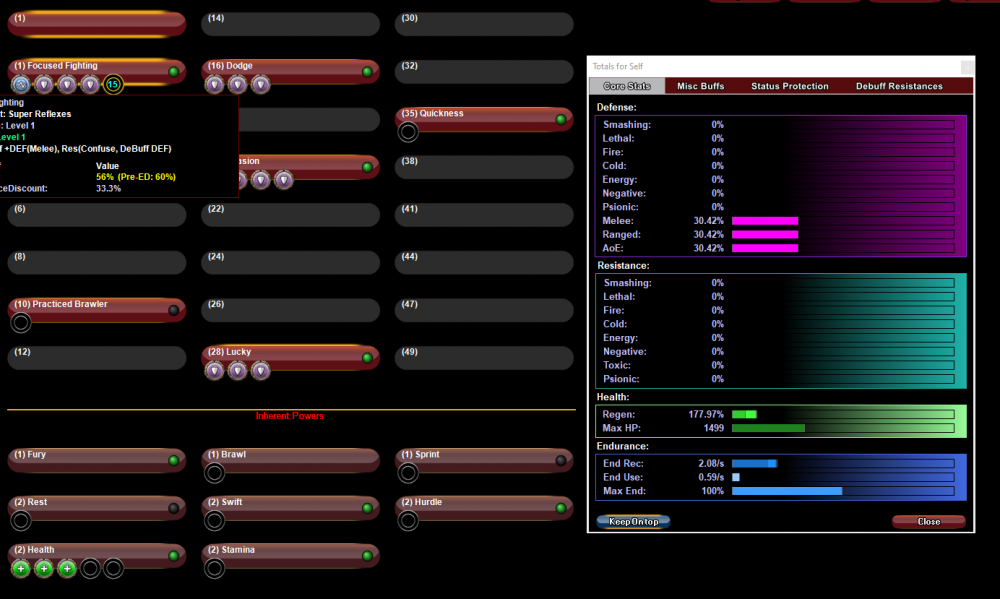
Task: Toggle the Focused Fighting power indicator off
Action: (x=173, y=72)
